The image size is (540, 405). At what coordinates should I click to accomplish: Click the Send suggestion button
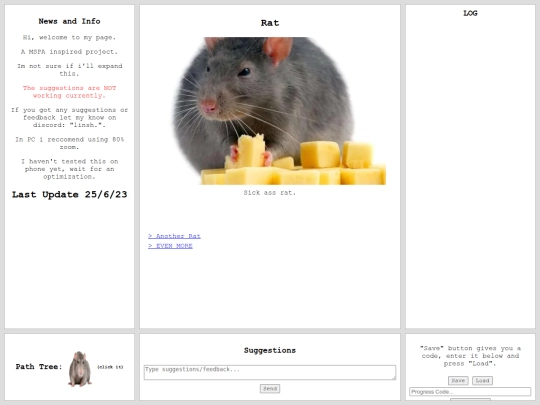pyautogui.click(x=270, y=389)
